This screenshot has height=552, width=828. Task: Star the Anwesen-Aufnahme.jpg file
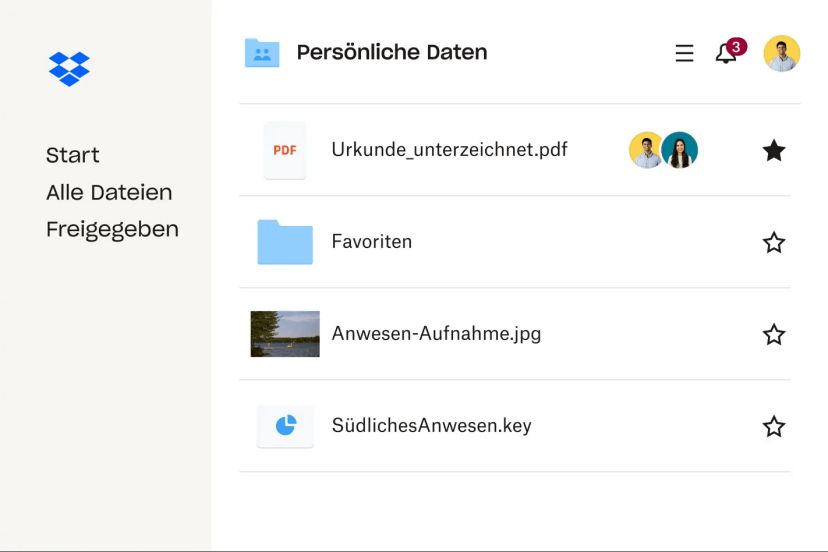click(x=774, y=335)
